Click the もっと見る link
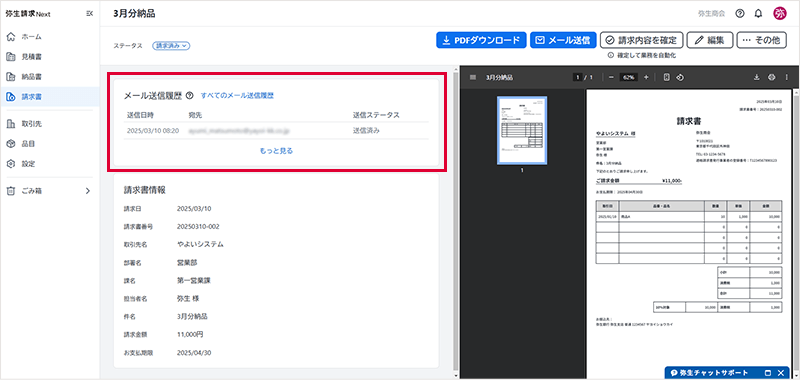 [276, 151]
